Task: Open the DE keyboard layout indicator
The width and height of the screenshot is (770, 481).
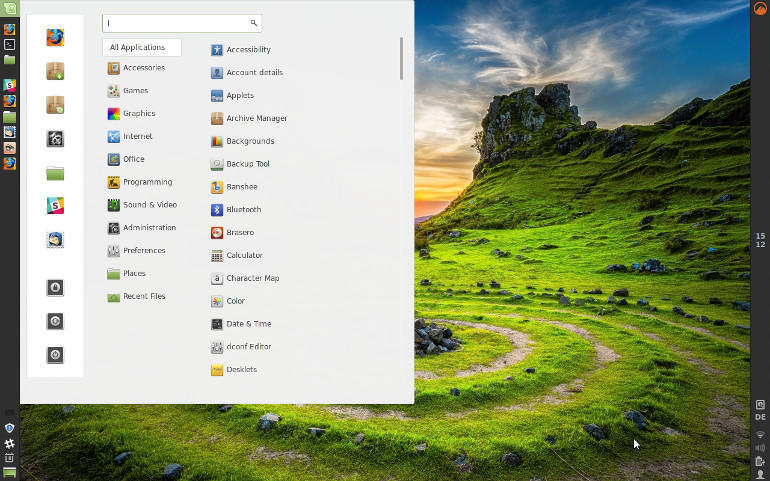Action: [760, 417]
